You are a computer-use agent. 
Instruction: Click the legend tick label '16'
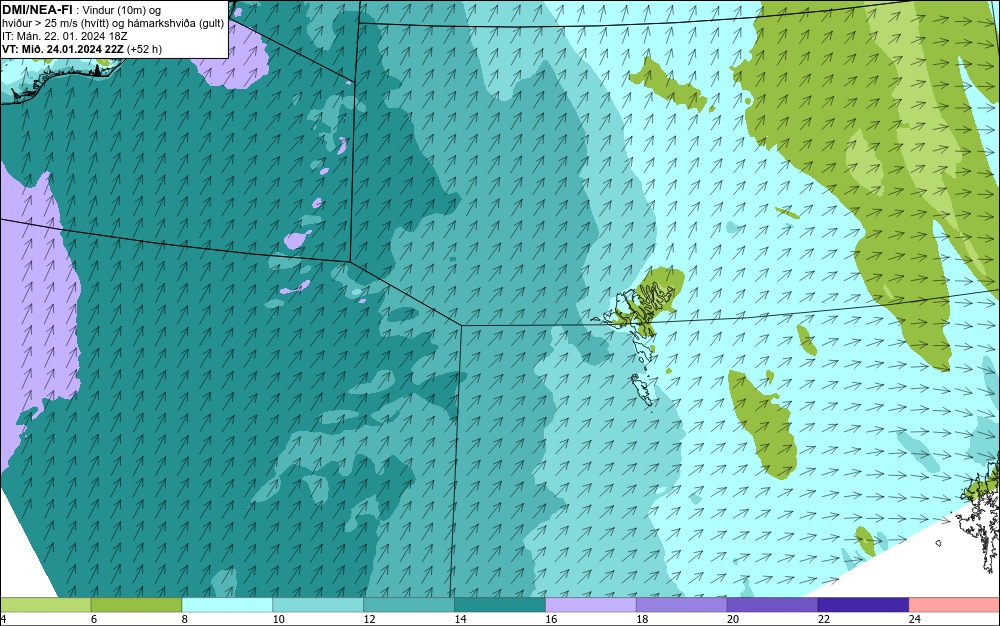tap(552, 619)
